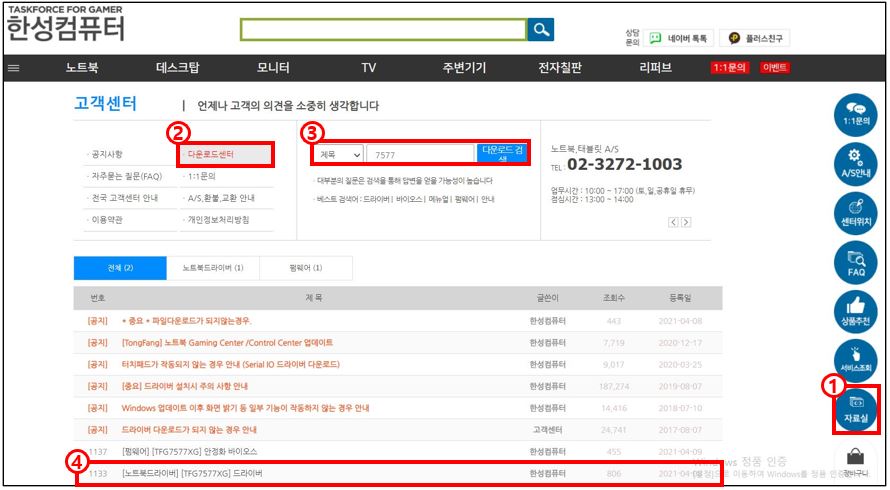The height and width of the screenshot is (490, 890).
Task: Open notice 드라이버 설치시 주의 사항 안내
Action: coord(185,386)
